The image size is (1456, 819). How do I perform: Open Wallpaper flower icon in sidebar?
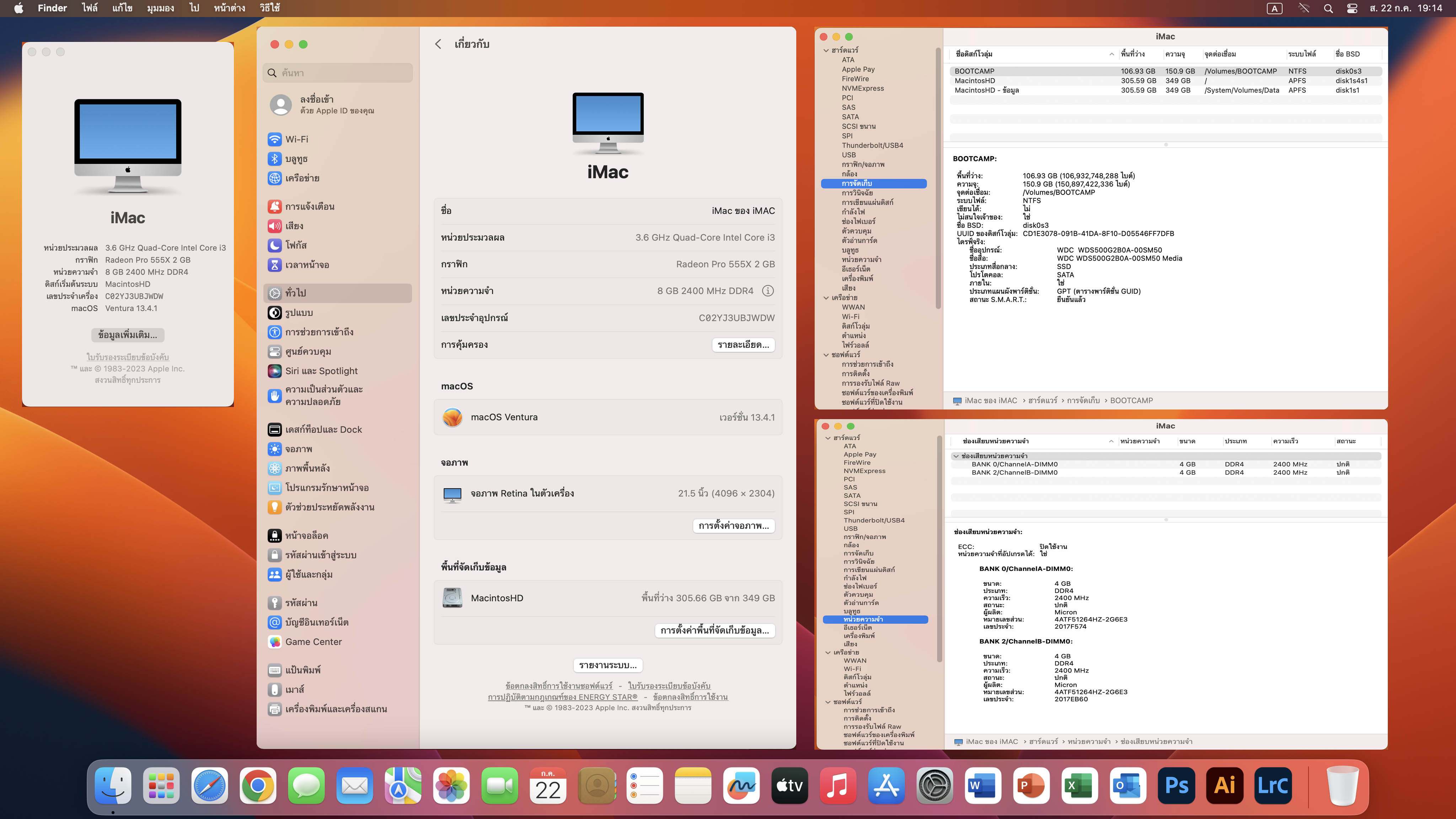275,468
